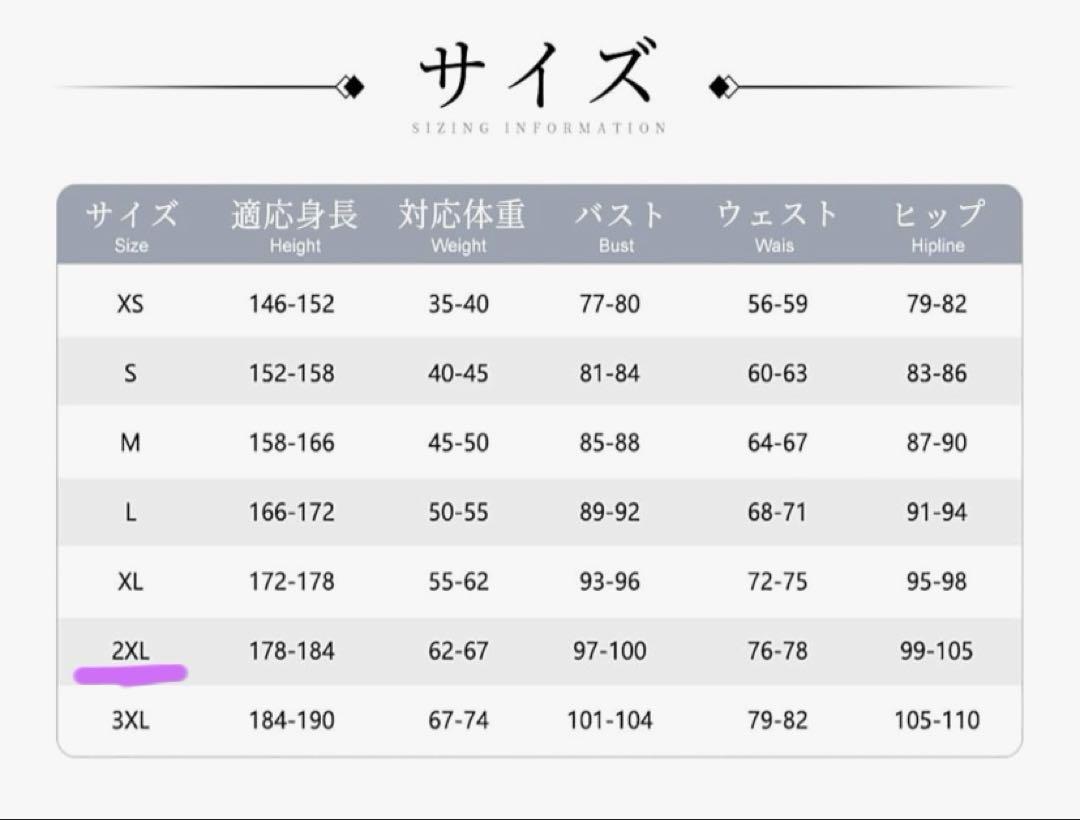Click the 99-105 hipline value

(x=937, y=651)
